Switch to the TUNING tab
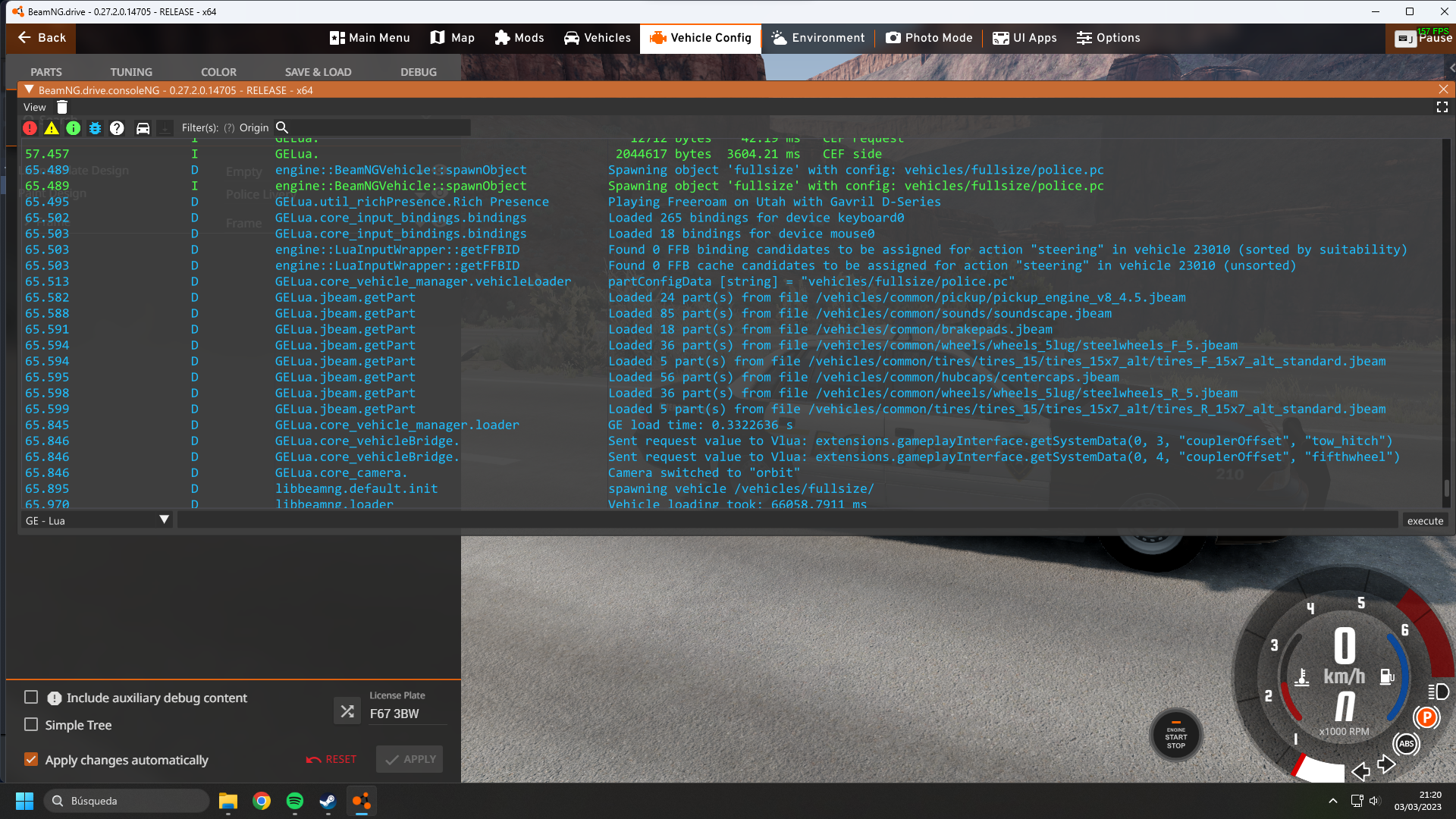 click(x=131, y=72)
